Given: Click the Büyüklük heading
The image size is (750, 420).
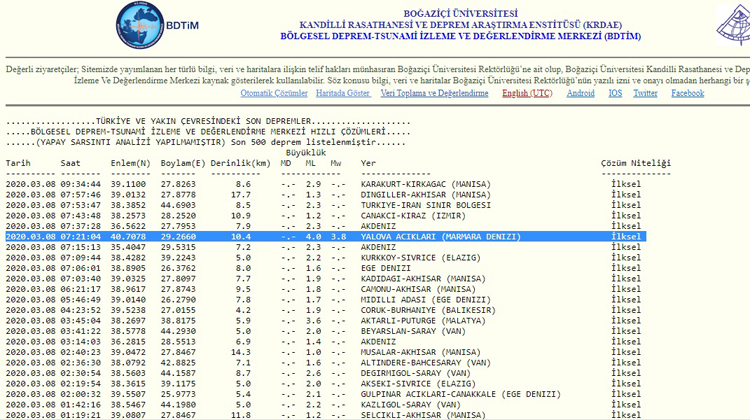Looking at the screenshot, I should [306, 153].
